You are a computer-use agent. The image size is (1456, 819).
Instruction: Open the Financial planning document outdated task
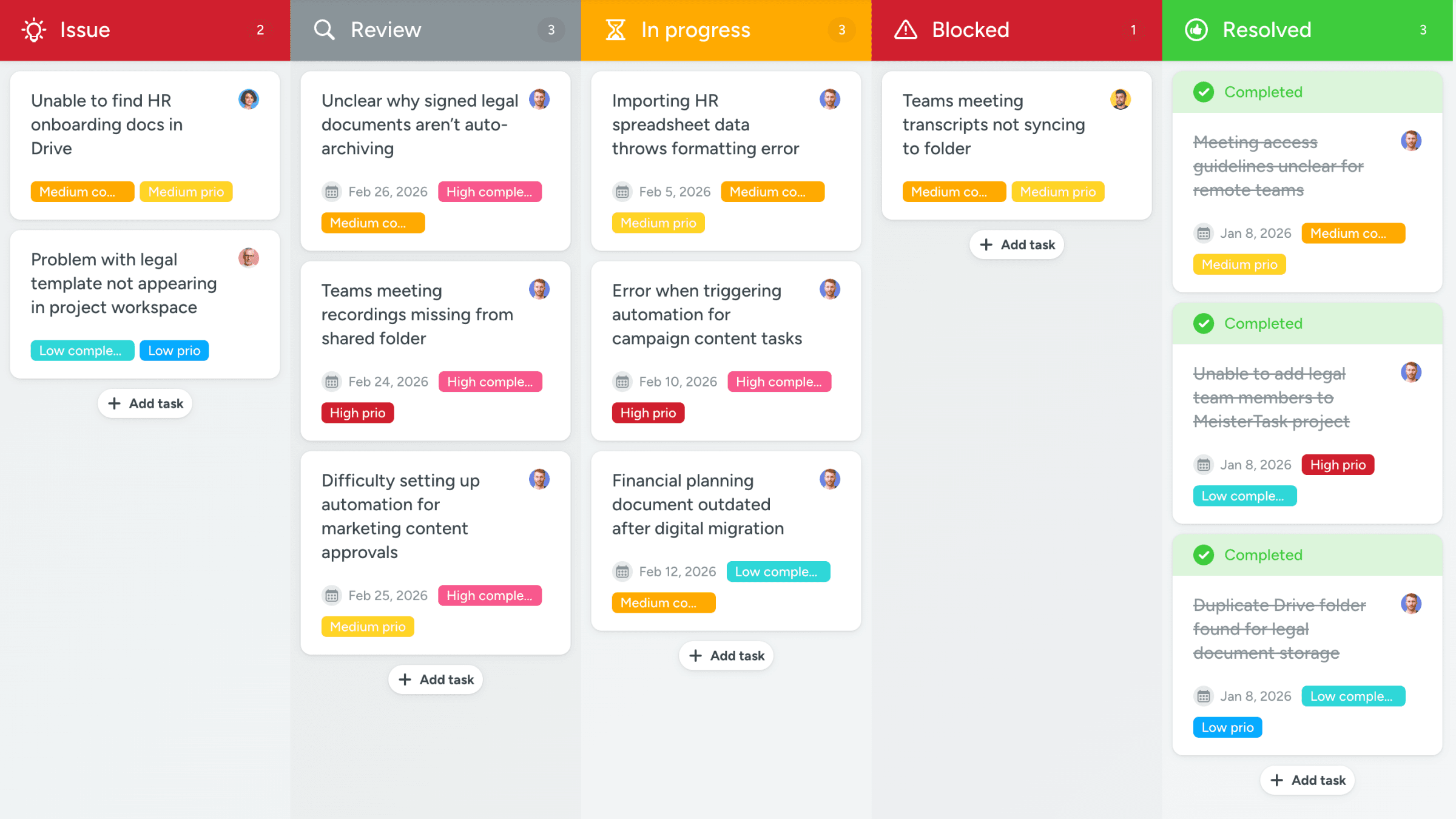(x=698, y=505)
